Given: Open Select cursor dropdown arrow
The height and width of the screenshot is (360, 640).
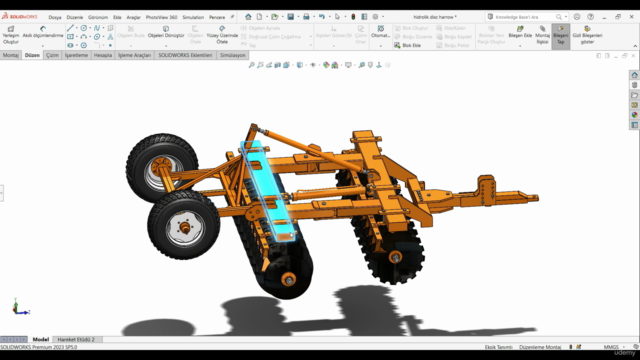Looking at the screenshot, I should coord(345,17).
